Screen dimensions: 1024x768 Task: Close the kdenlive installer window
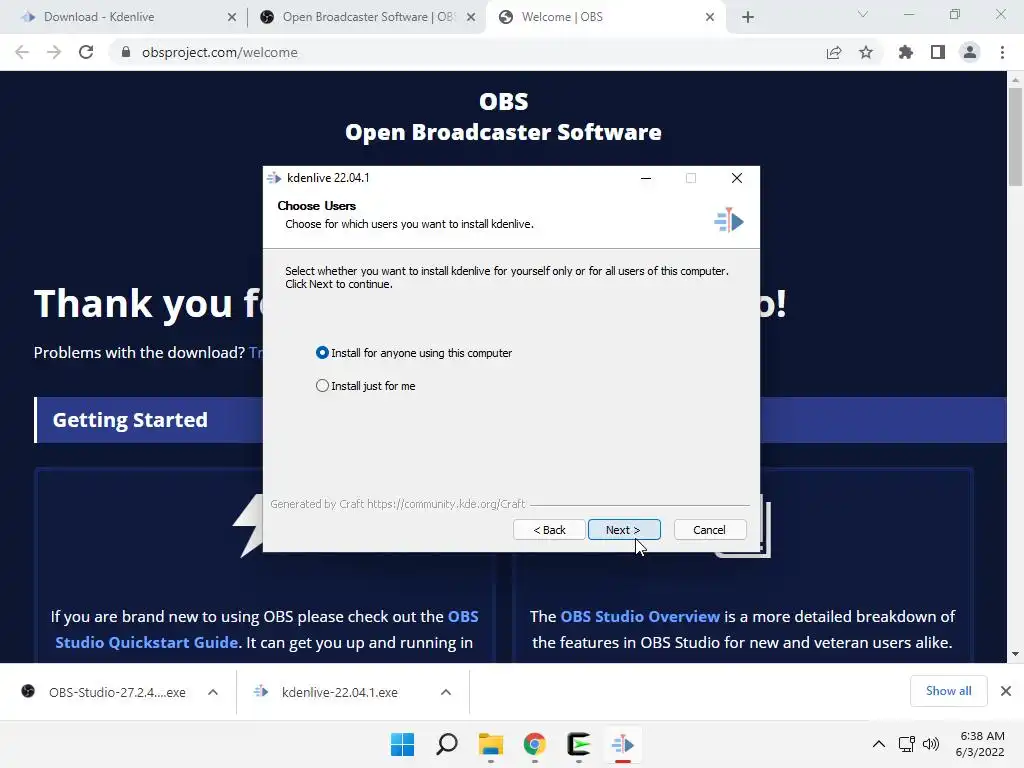coord(737,178)
